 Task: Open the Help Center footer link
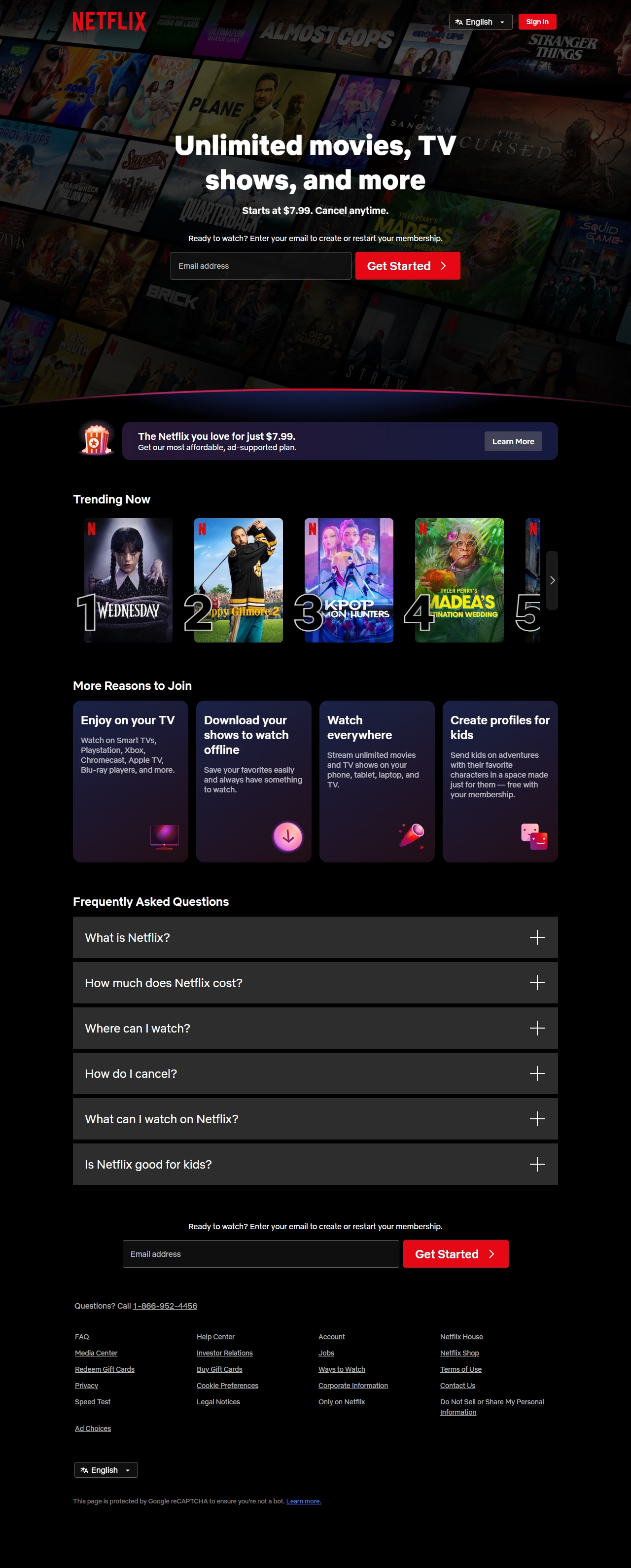pyautogui.click(x=215, y=1336)
